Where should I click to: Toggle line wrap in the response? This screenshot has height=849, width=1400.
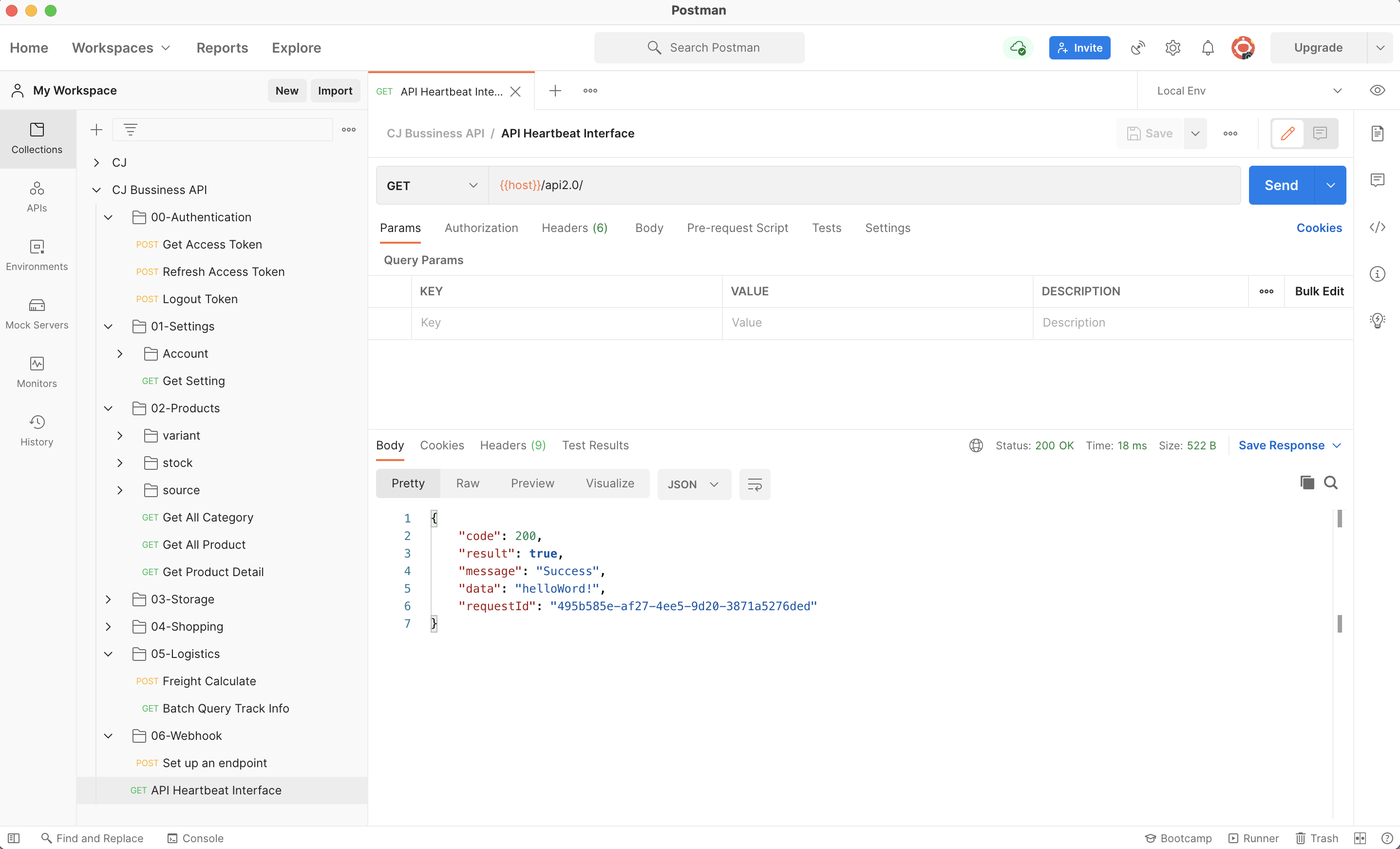(755, 484)
